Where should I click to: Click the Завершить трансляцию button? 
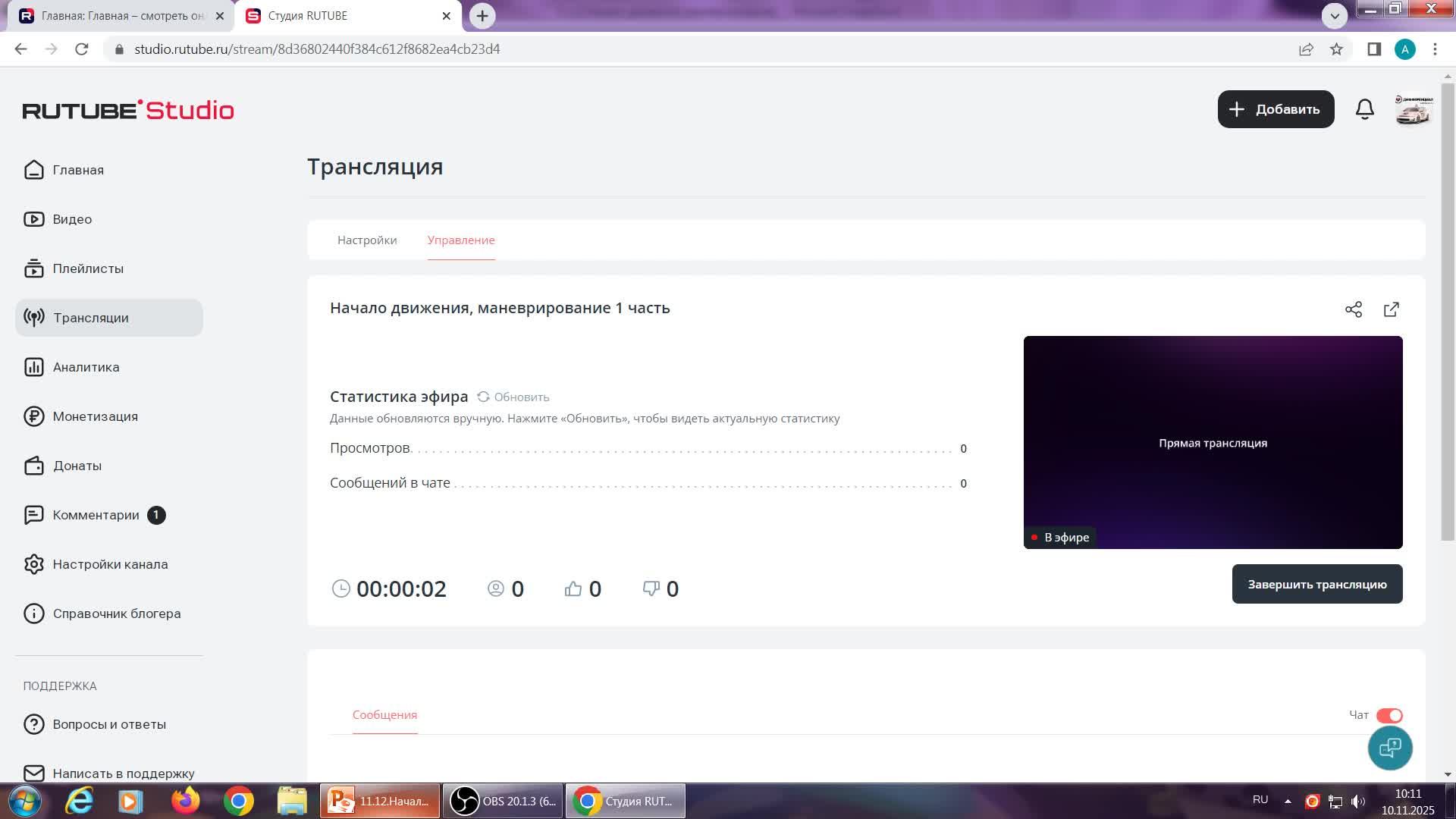[1317, 584]
